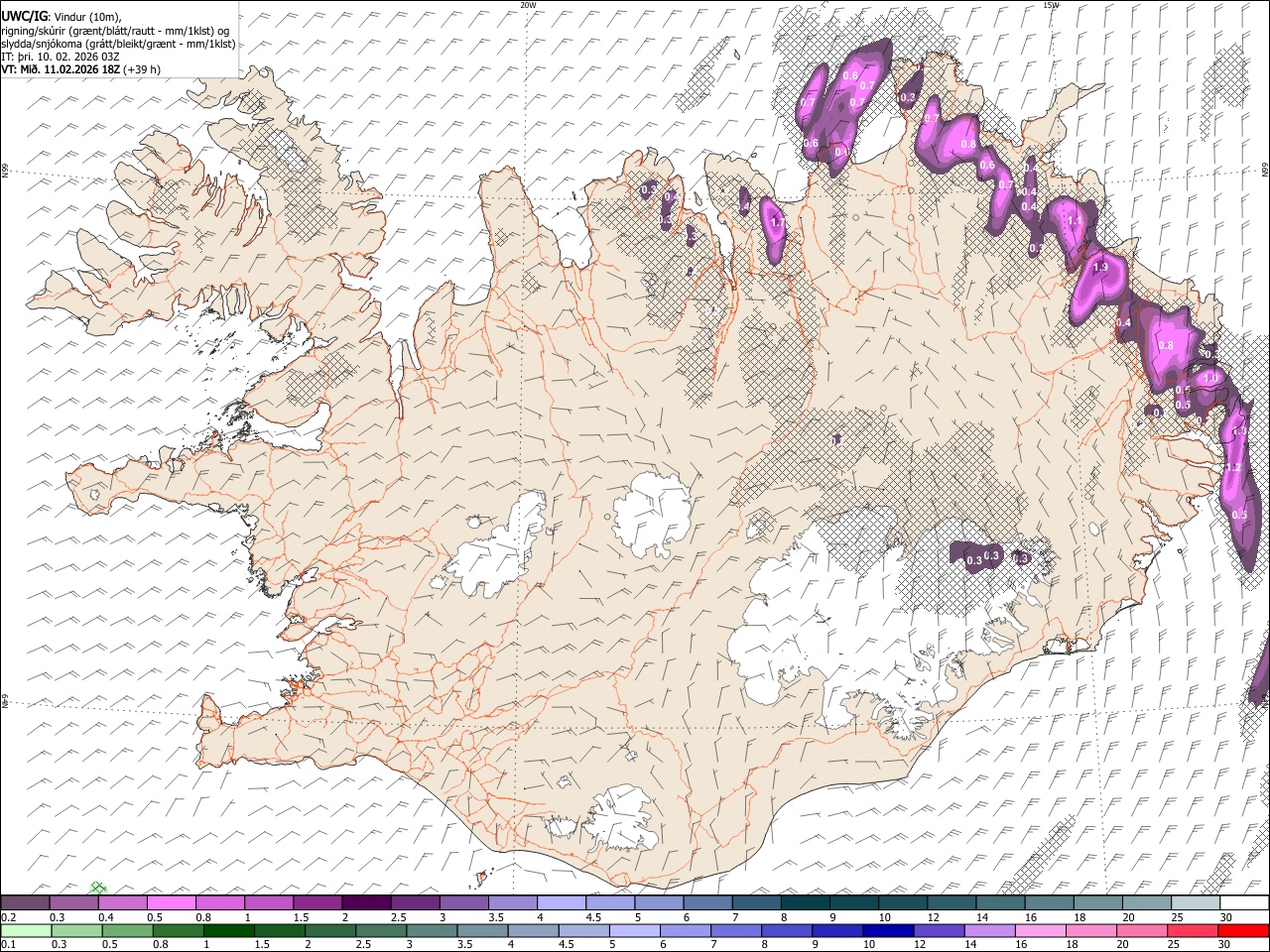Image resolution: width=1270 pixels, height=952 pixels.
Task: Click the '0.2' label in upper legend row
Action: click(x=8, y=917)
